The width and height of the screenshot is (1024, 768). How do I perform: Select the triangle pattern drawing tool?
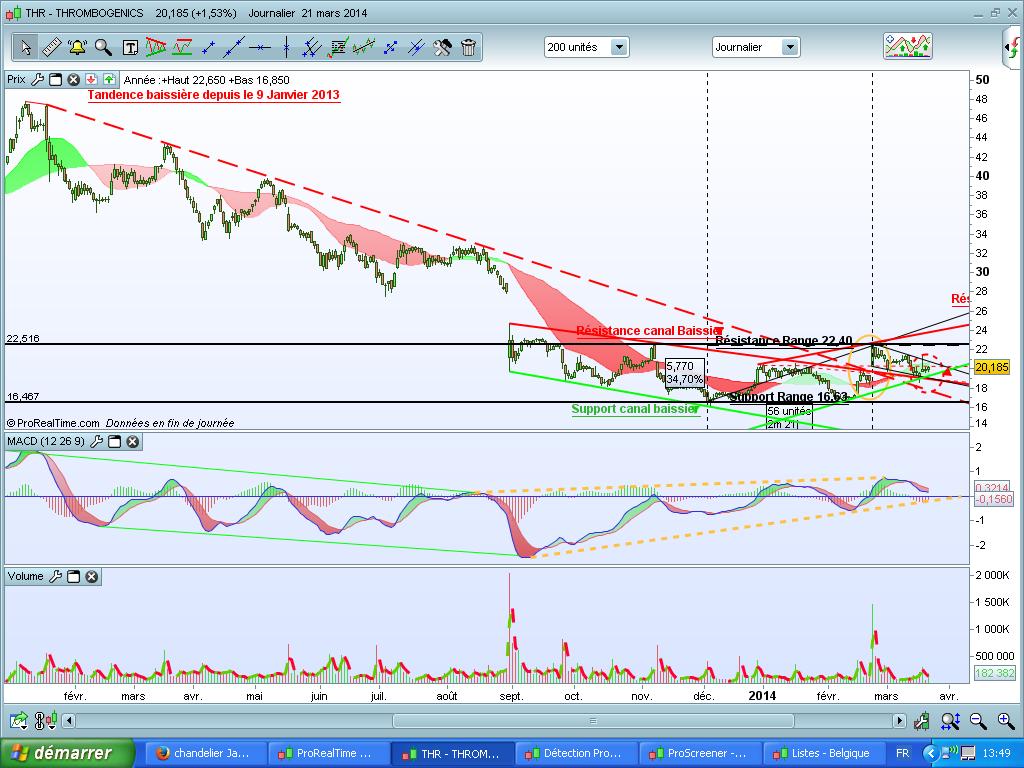(156, 47)
